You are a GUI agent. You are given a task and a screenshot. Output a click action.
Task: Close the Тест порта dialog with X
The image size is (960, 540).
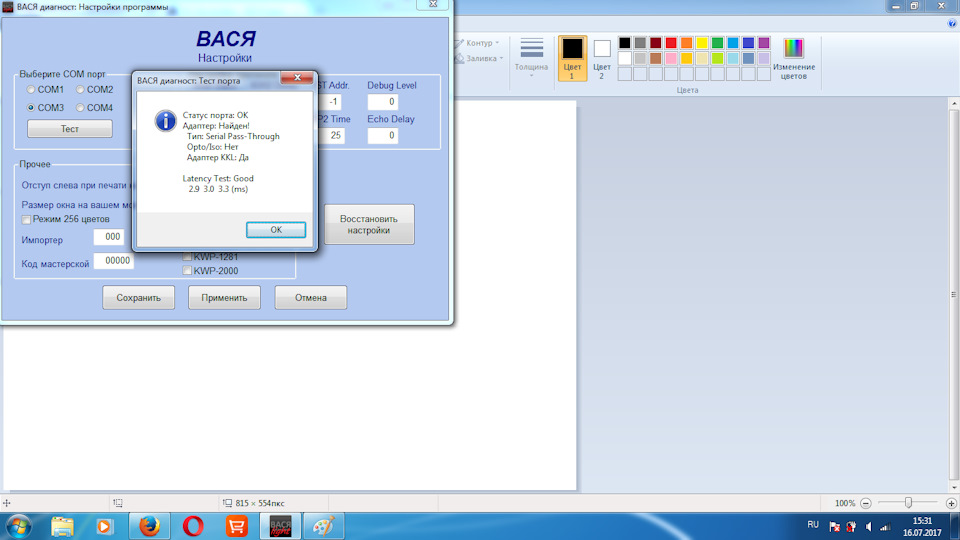pos(297,78)
